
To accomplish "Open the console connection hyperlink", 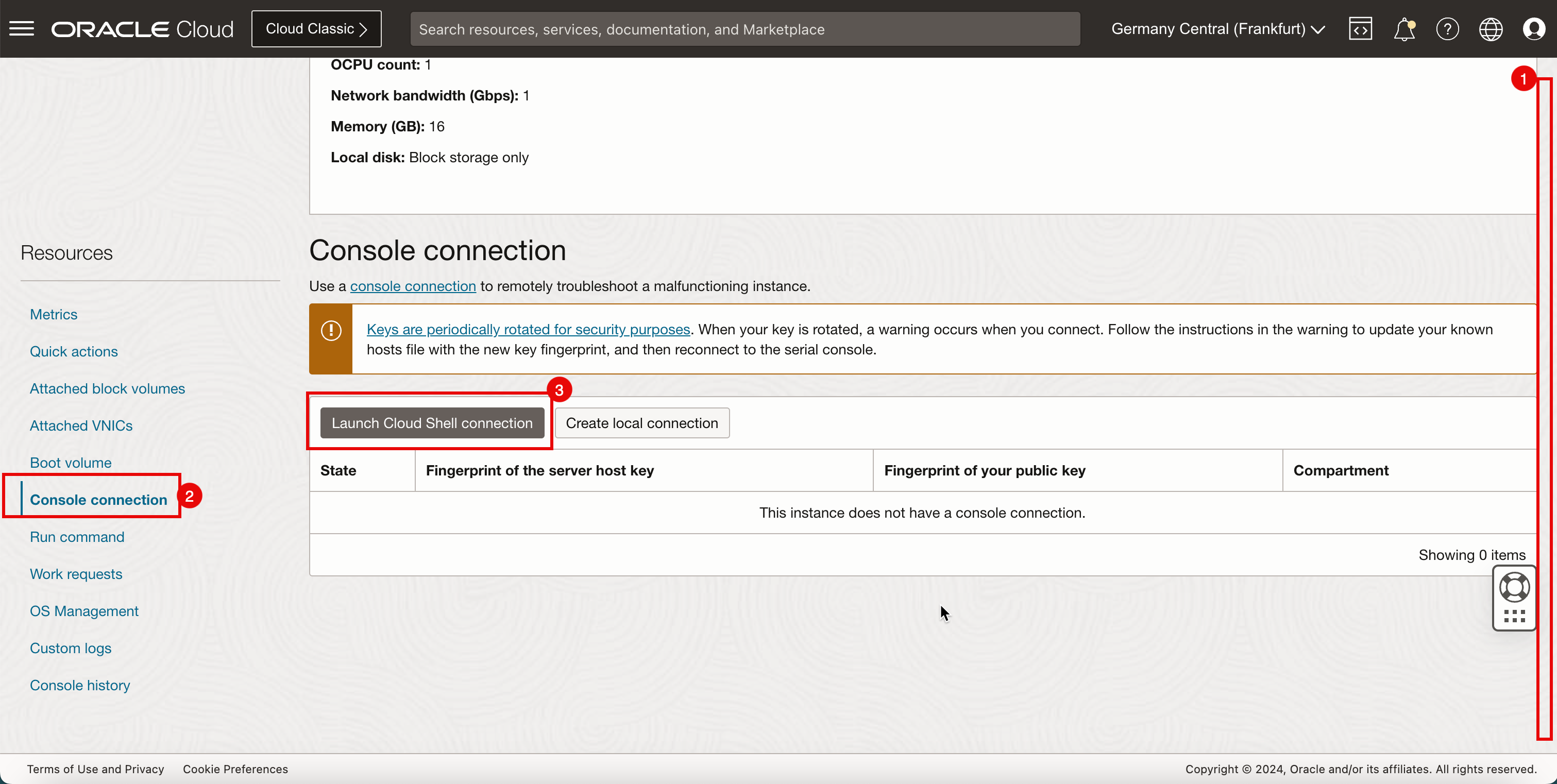I will pyautogui.click(x=413, y=286).
